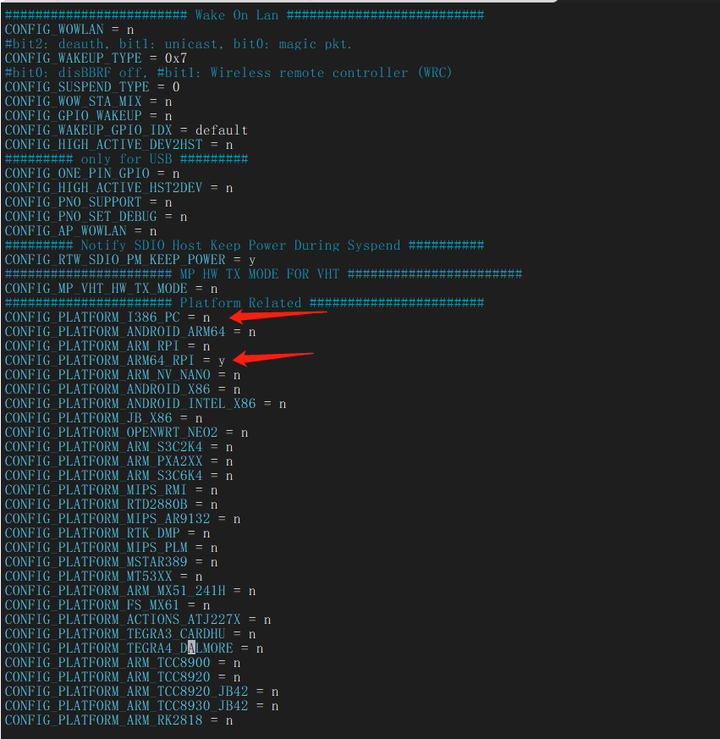Screen dimensions: 720x739
Task: Click the CONFIG_WAKEUP_TYPE = 0x7 line
Action: click(96, 58)
